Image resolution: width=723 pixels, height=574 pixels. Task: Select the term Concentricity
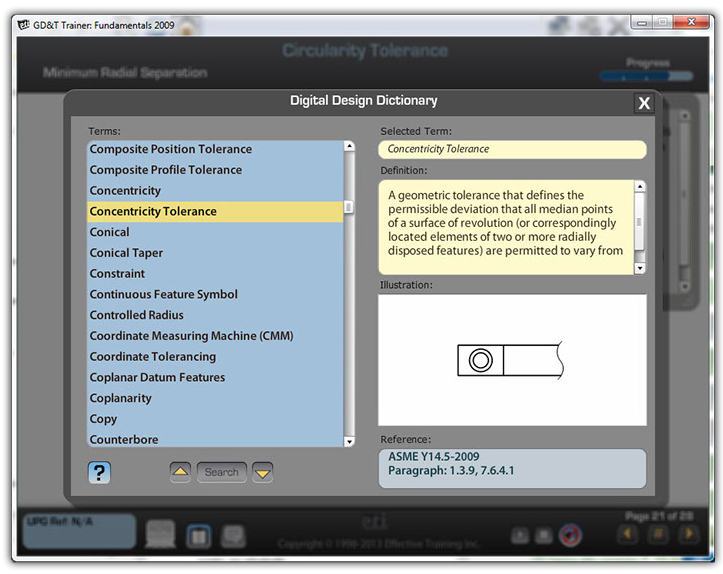125,190
